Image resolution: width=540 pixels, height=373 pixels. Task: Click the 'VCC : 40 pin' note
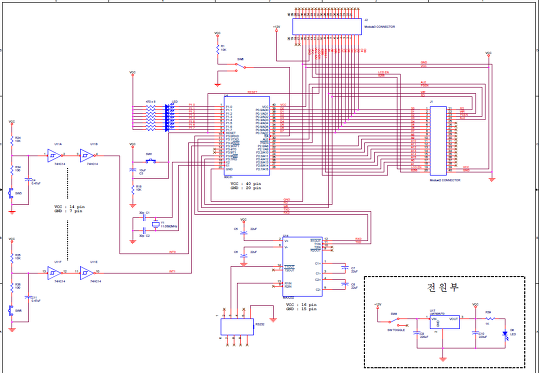tap(245, 184)
